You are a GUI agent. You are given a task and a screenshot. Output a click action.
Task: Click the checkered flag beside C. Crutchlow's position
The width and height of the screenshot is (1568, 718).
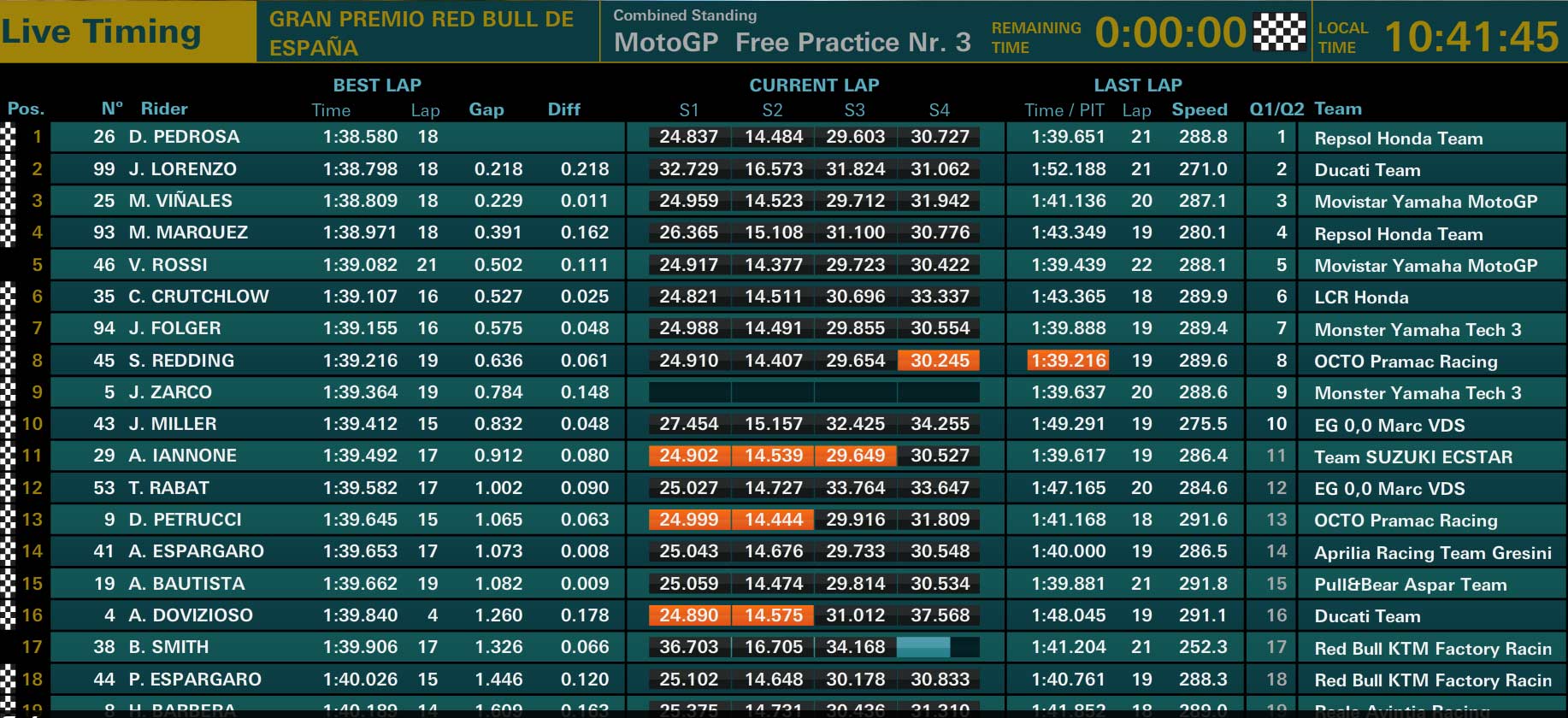8,297
